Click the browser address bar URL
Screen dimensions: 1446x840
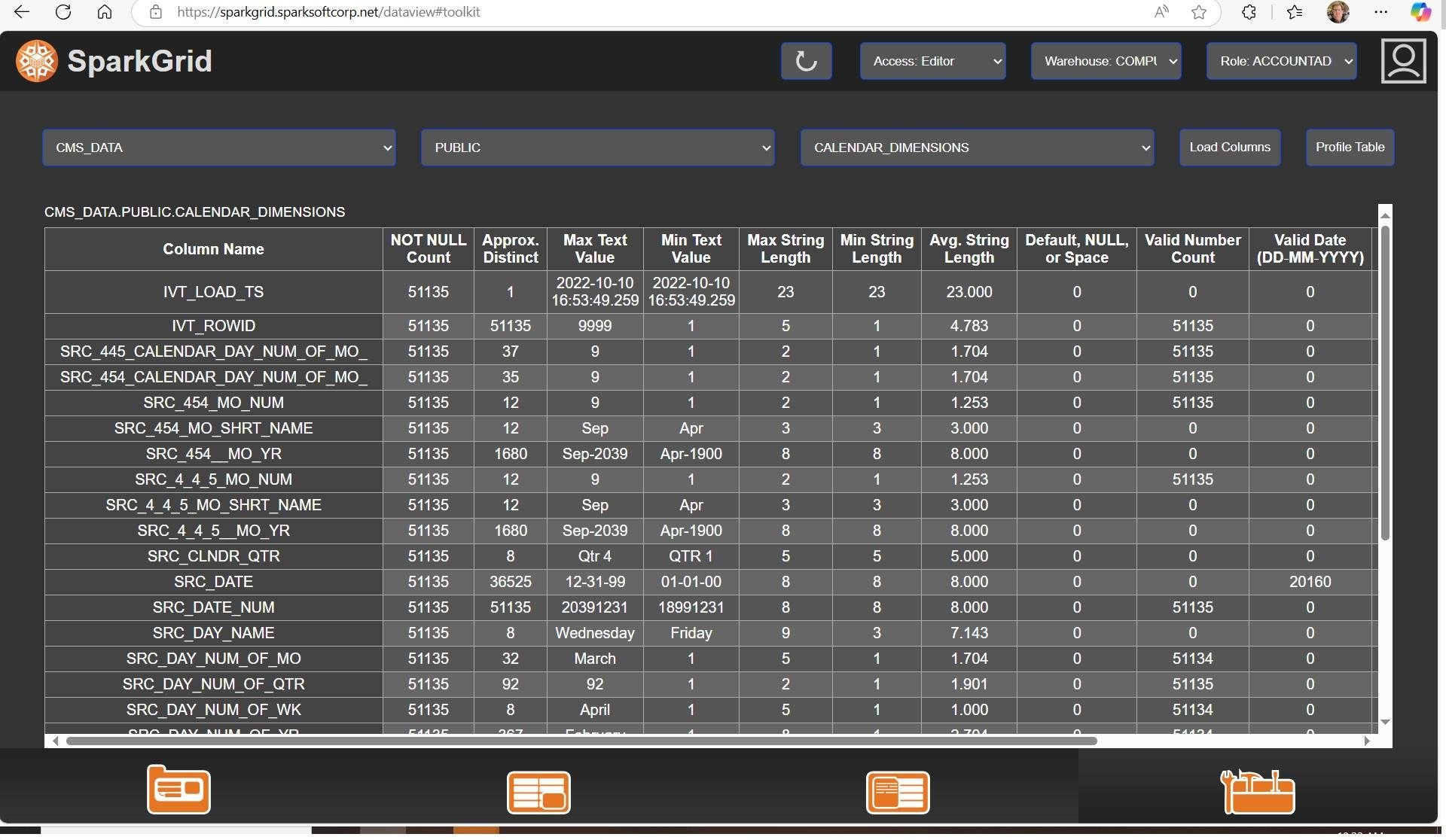(328, 12)
